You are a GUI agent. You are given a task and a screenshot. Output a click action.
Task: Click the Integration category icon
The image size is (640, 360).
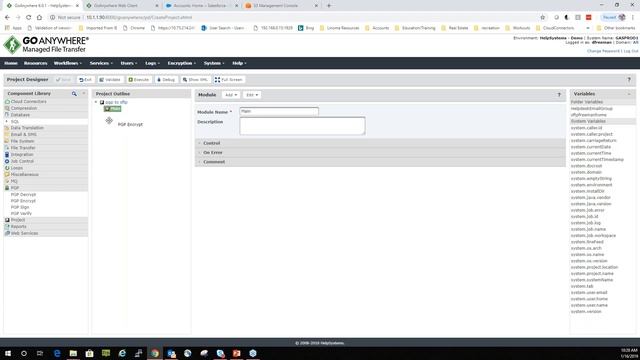coord(7,155)
